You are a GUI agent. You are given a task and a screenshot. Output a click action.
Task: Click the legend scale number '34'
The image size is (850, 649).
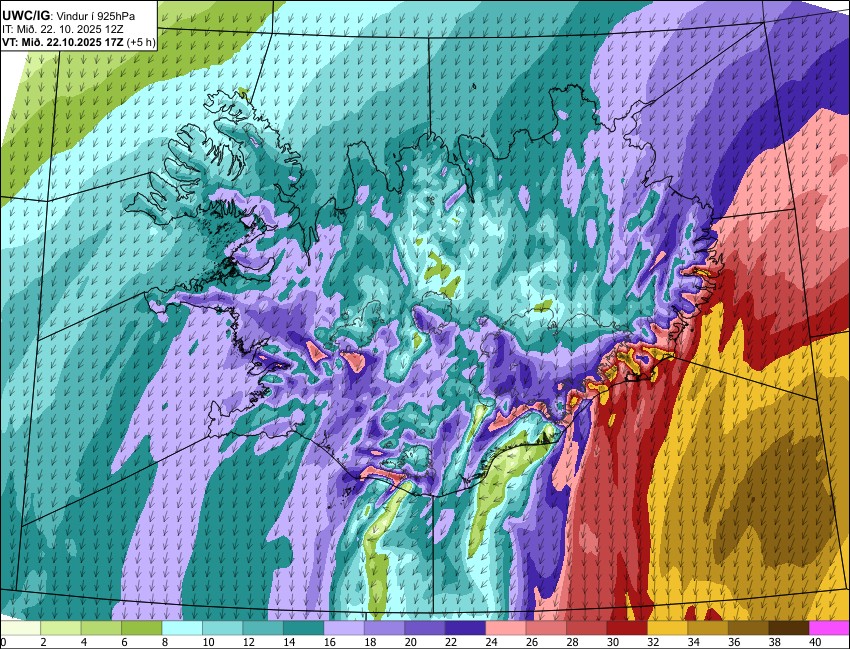tap(692, 642)
